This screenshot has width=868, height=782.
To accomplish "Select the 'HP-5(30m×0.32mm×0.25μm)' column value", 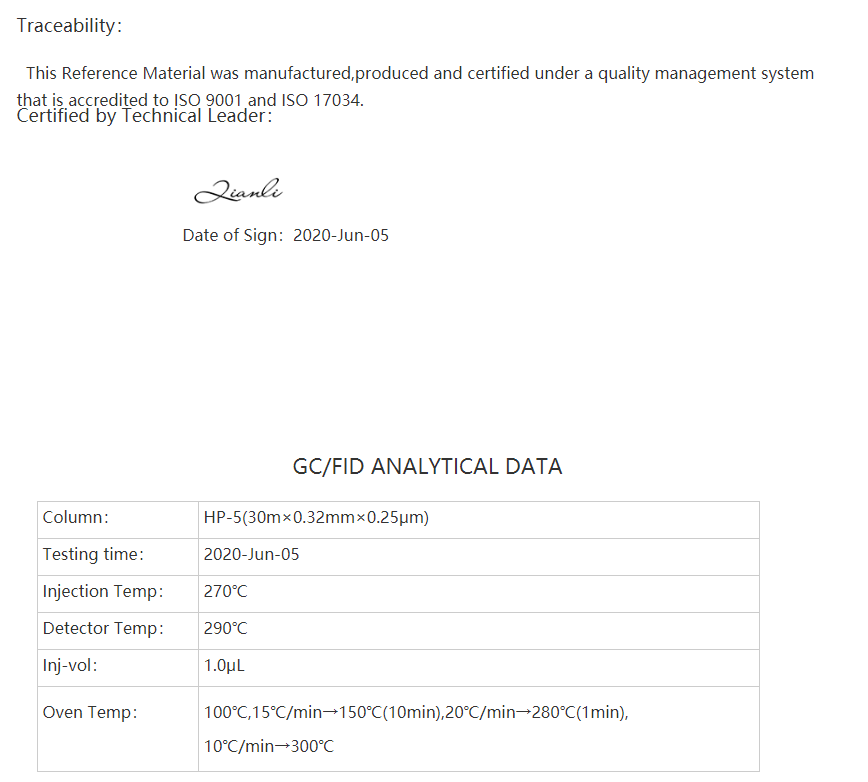I will (x=317, y=517).
